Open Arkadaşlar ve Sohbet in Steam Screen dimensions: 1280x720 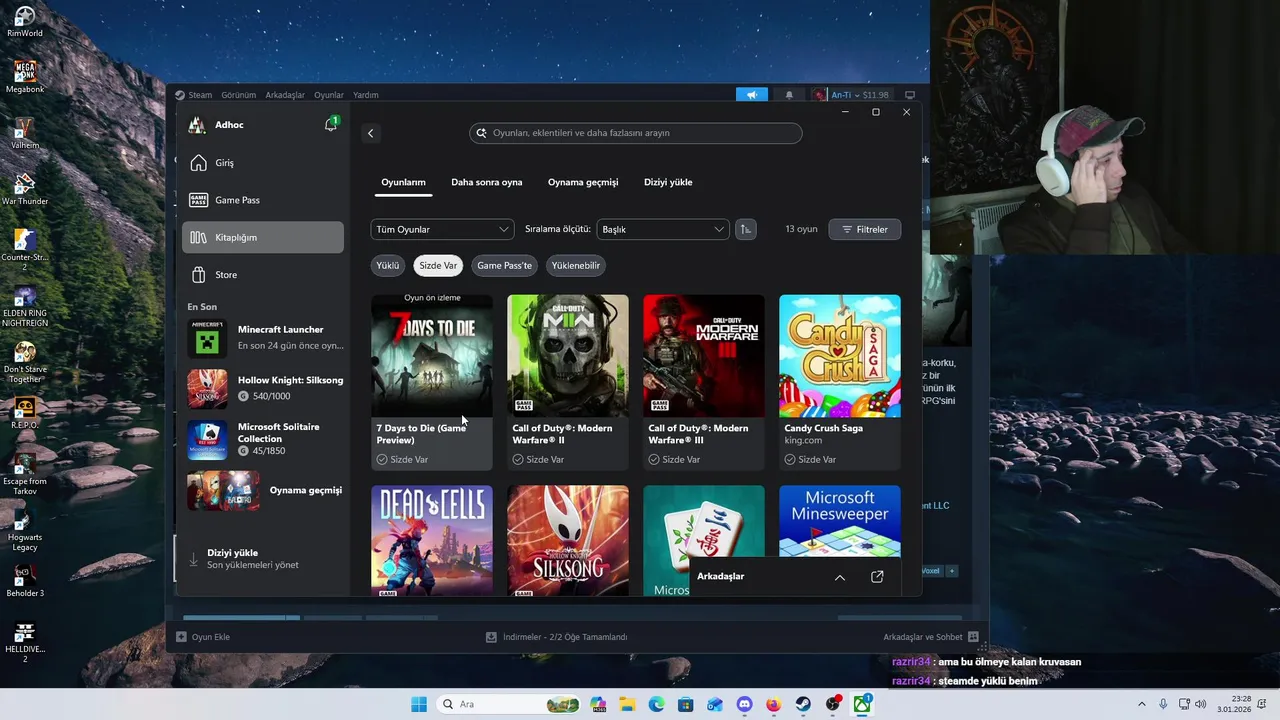(x=930, y=637)
